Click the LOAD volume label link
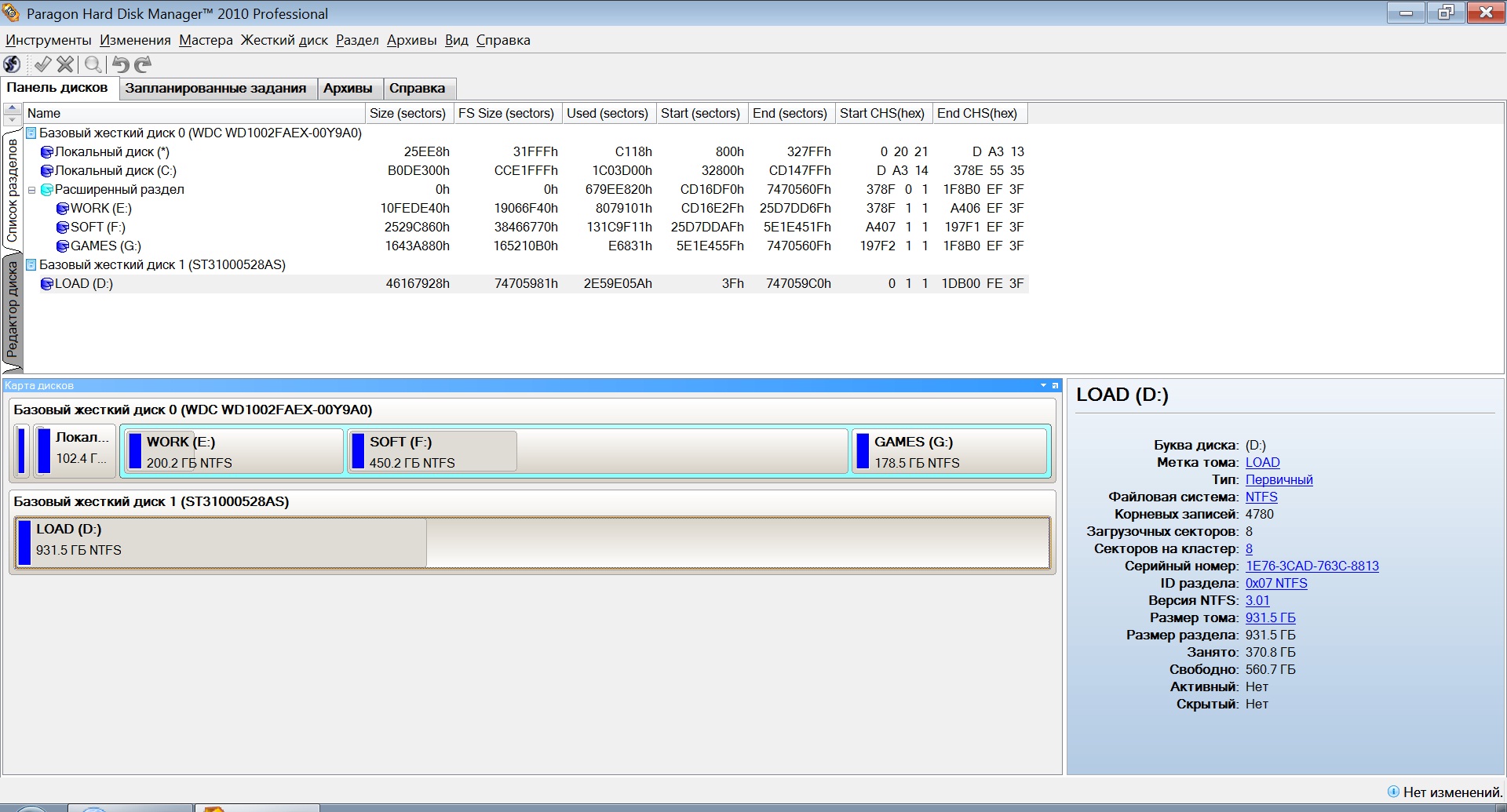The image size is (1507, 812). pyautogui.click(x=1262, y=463)
